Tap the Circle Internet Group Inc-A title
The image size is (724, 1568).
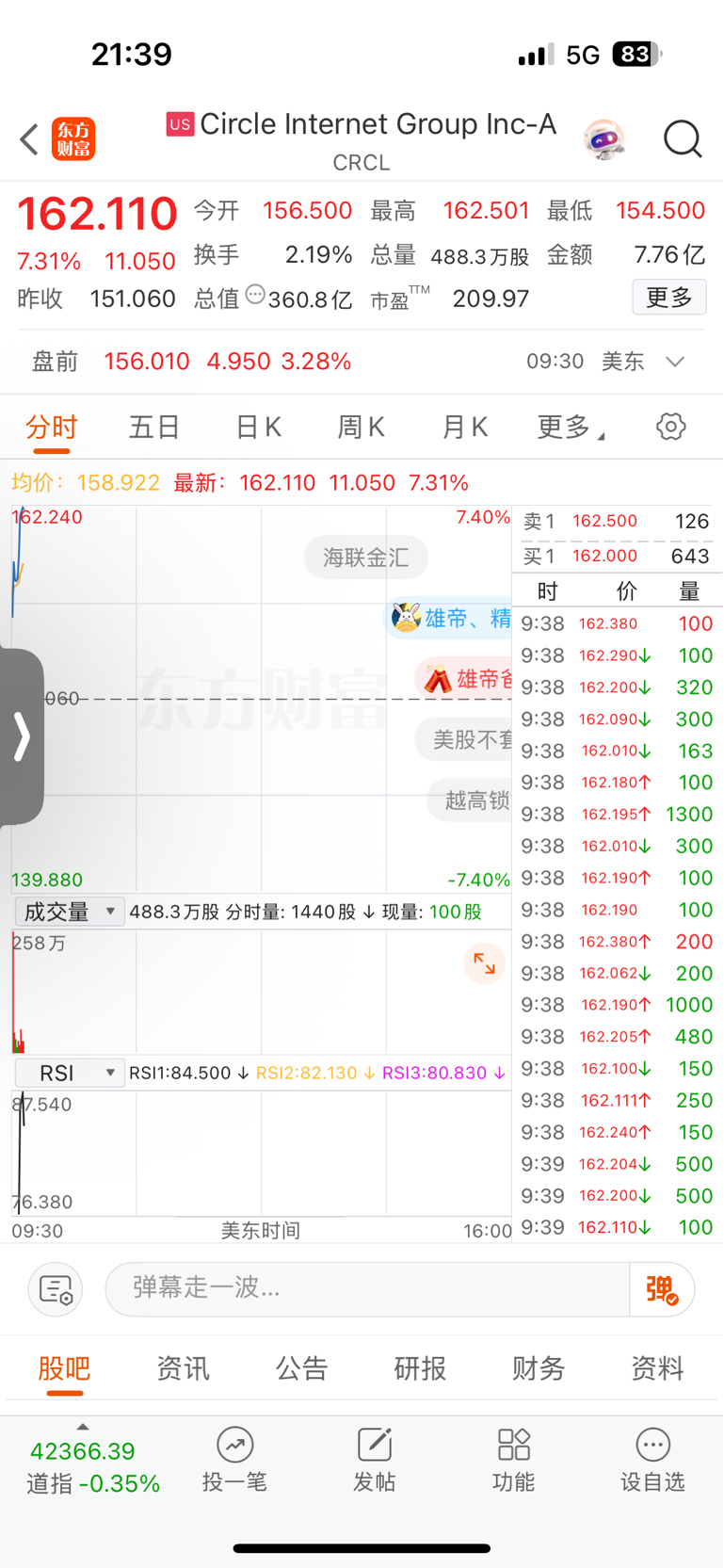coord(378,124)
